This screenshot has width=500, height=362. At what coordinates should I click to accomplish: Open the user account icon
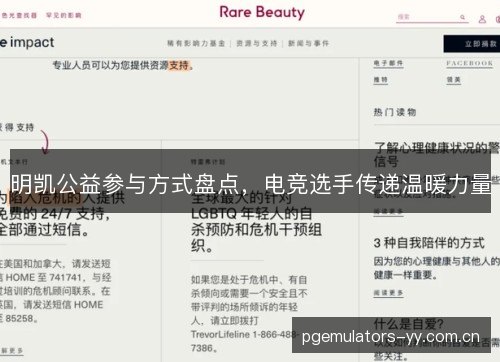click(482, 19)
